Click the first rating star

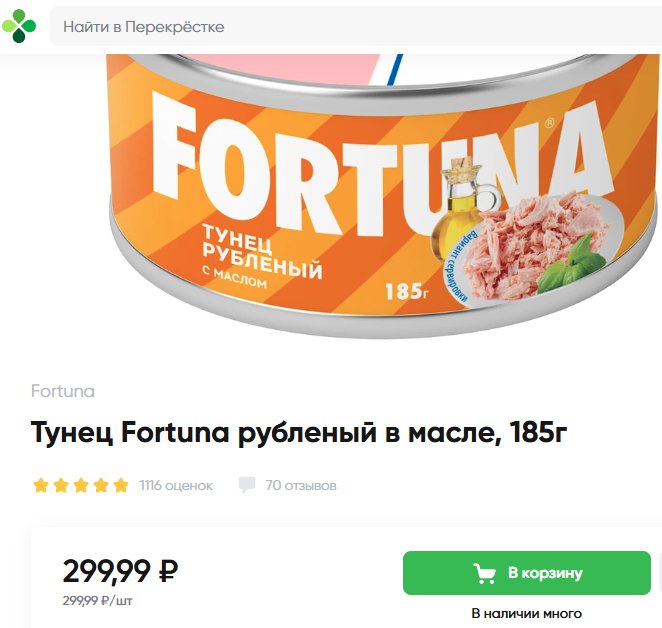click(x=41, y=485)
